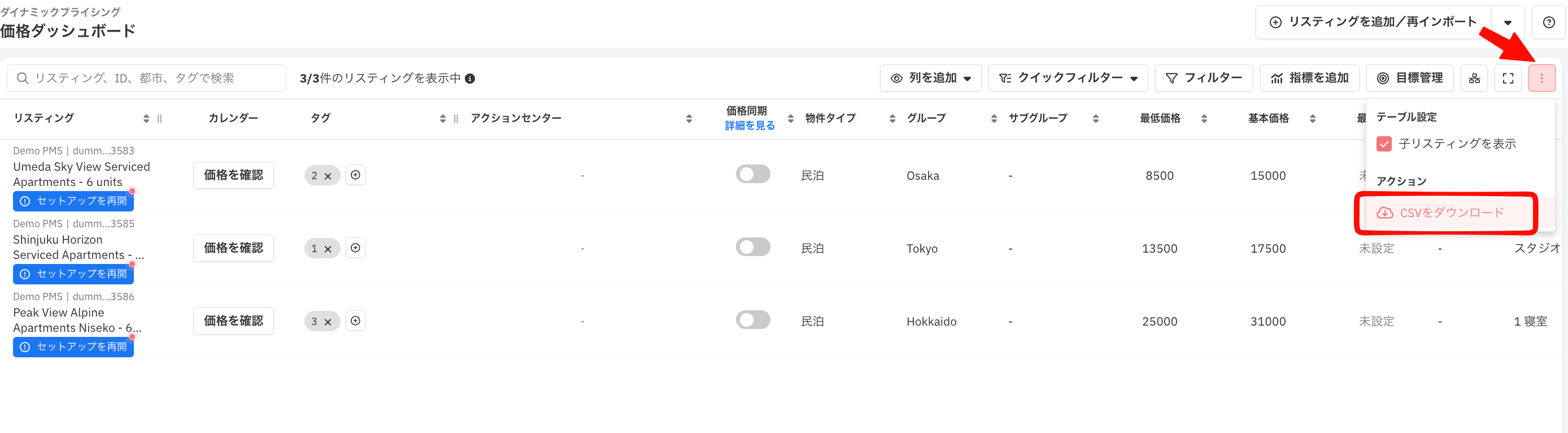Toggle price sync for Peak View Alpine

pos(753,321)
